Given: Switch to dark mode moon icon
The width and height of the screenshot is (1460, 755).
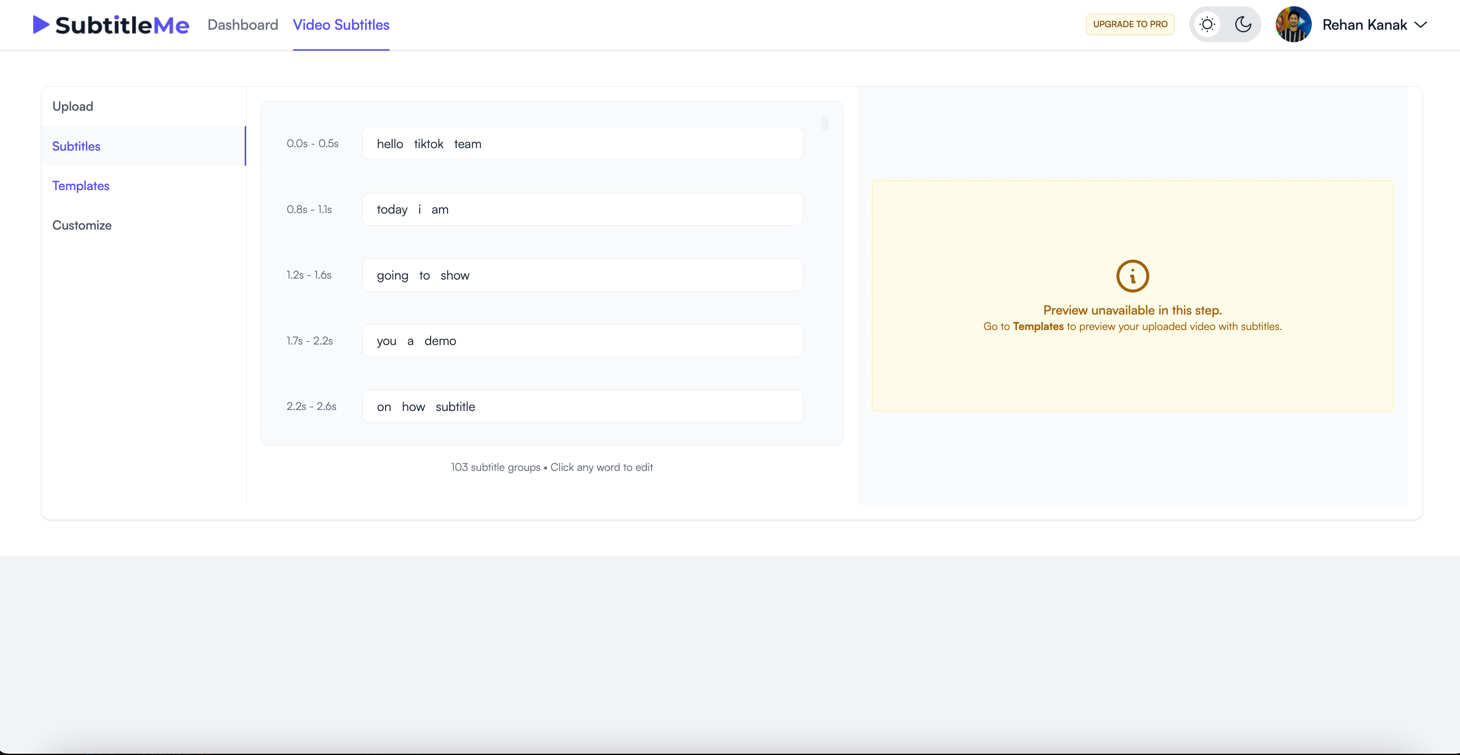Looking at the screenshot, I should click(x=1243, y=25).
